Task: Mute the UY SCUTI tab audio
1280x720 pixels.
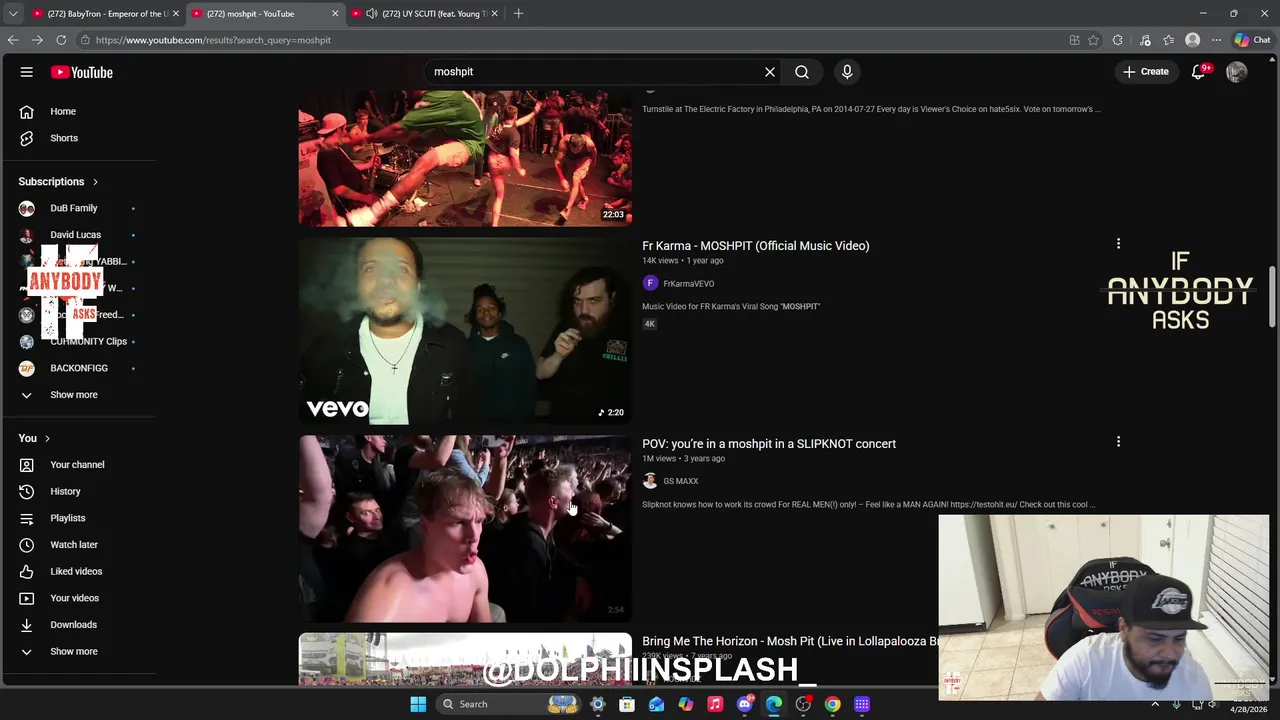Action: tap(372, 14)
